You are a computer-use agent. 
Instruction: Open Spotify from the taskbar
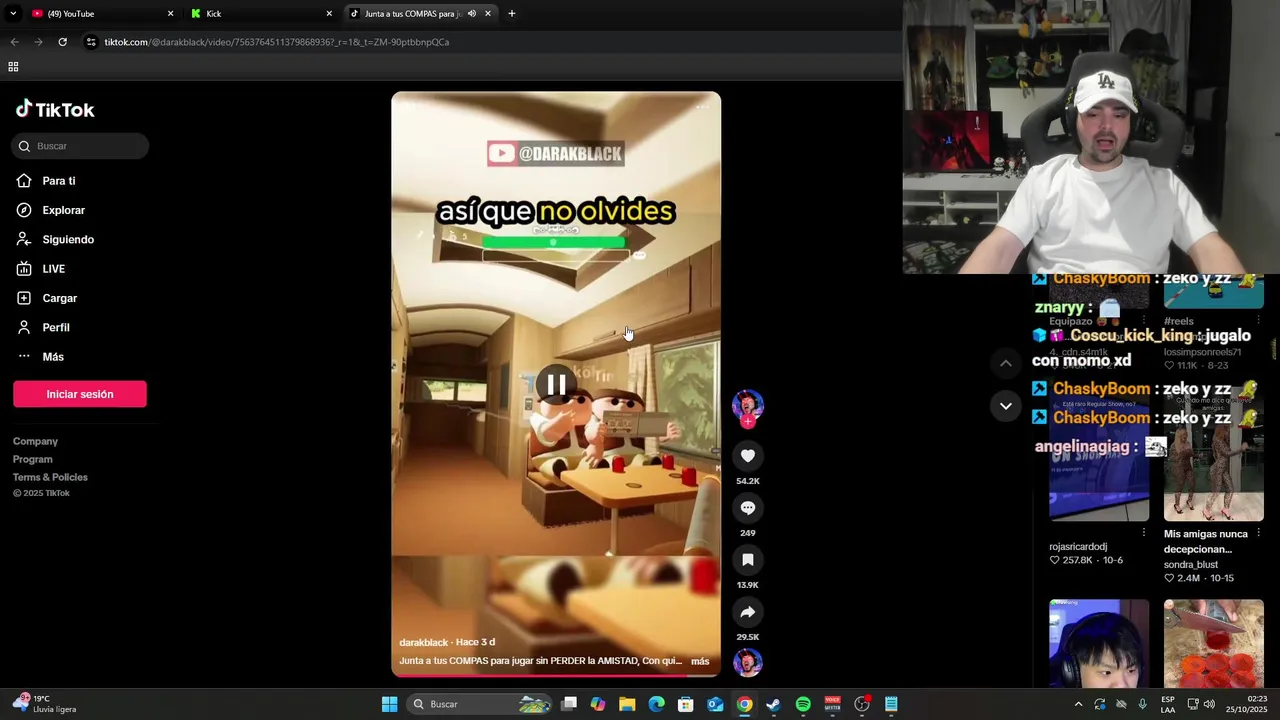[803, 704]
